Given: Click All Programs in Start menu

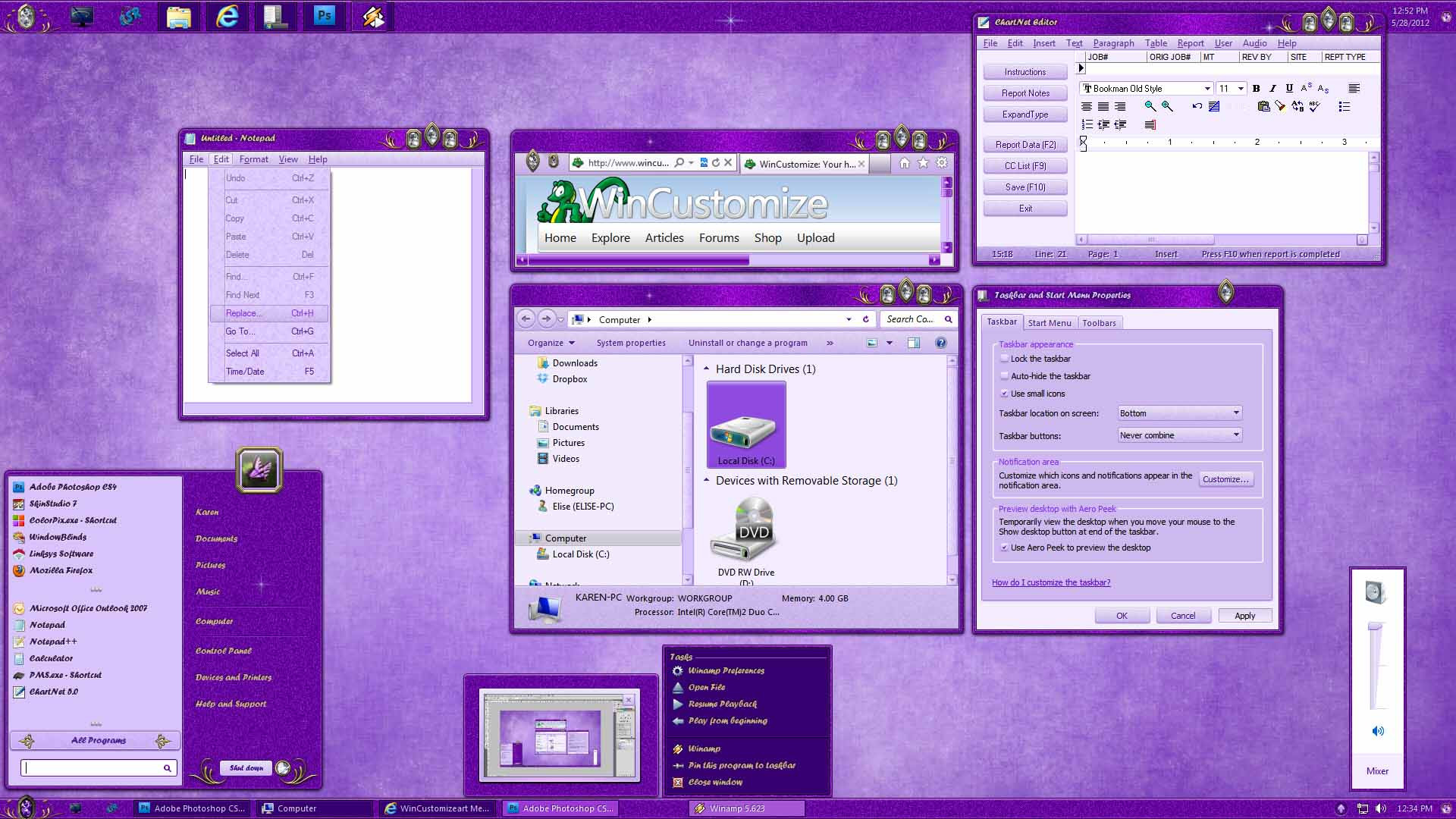Looking at the screenshot, I should pyautogui.click(x=95, y=741).
